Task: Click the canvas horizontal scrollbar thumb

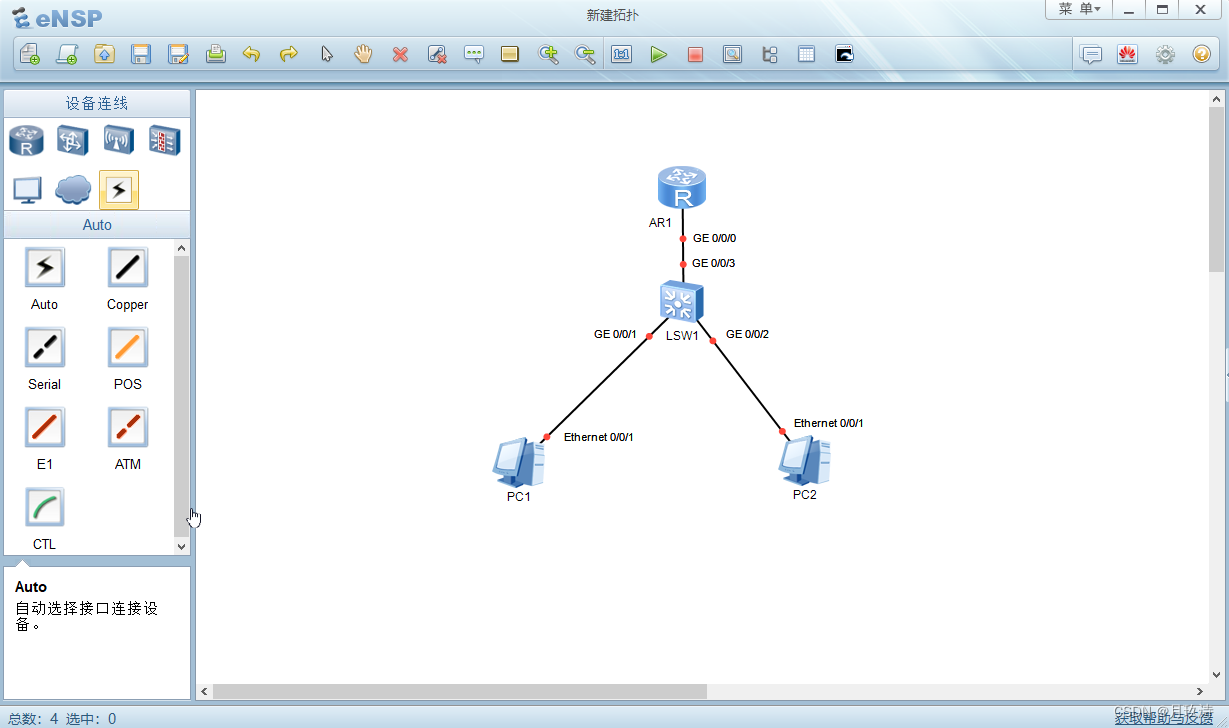Action: (460, 691)
